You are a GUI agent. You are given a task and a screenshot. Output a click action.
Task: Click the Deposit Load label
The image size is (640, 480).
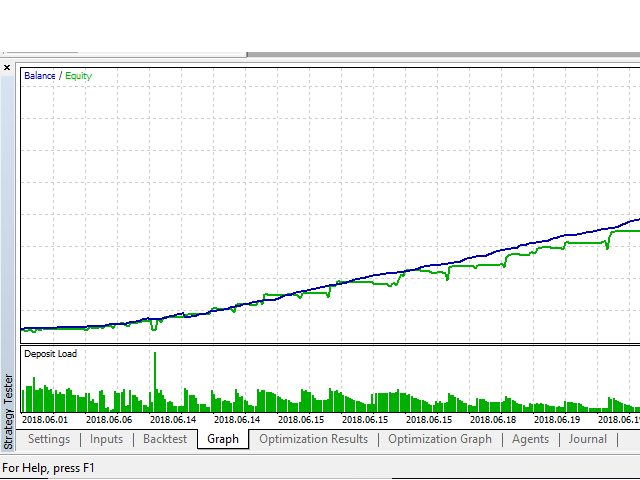50,354
